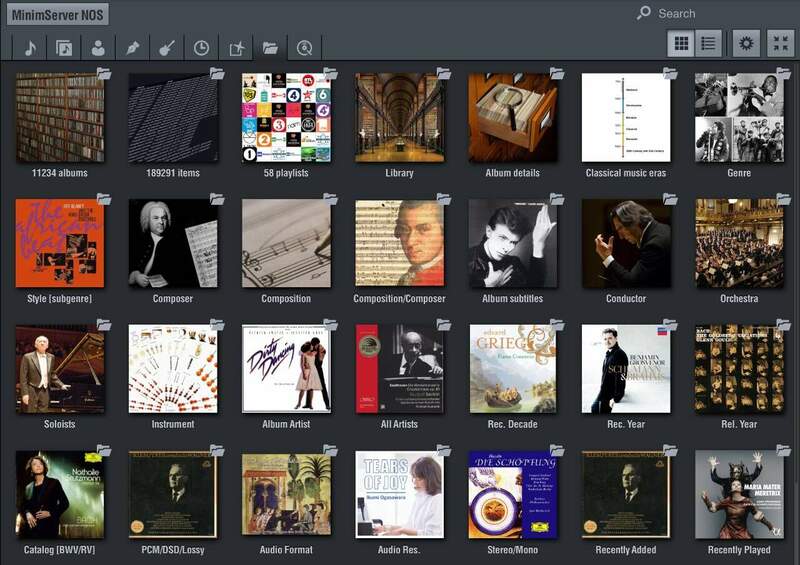Click the MinimServer NOS server button
Image resolution: width=800 pixels, height=565 pixels.
tap(58, 14)
